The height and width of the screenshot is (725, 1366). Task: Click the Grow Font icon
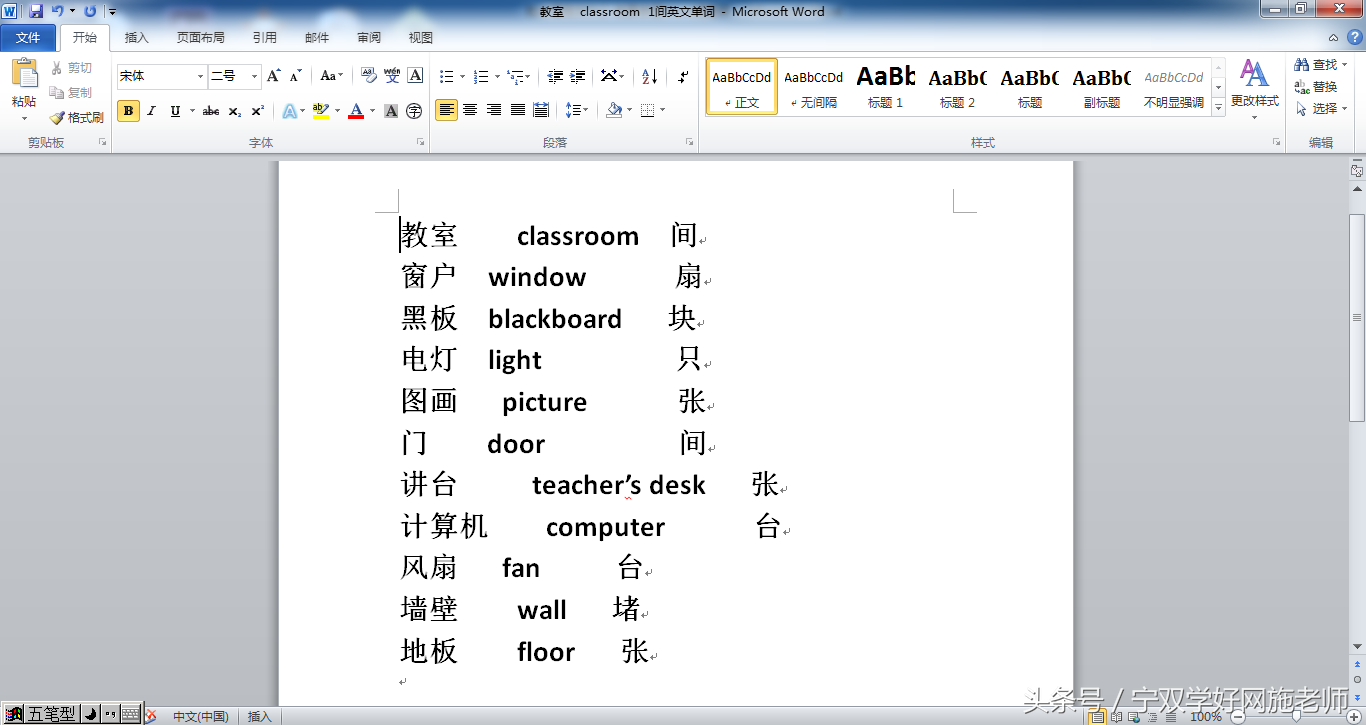[x=273, y=76]
